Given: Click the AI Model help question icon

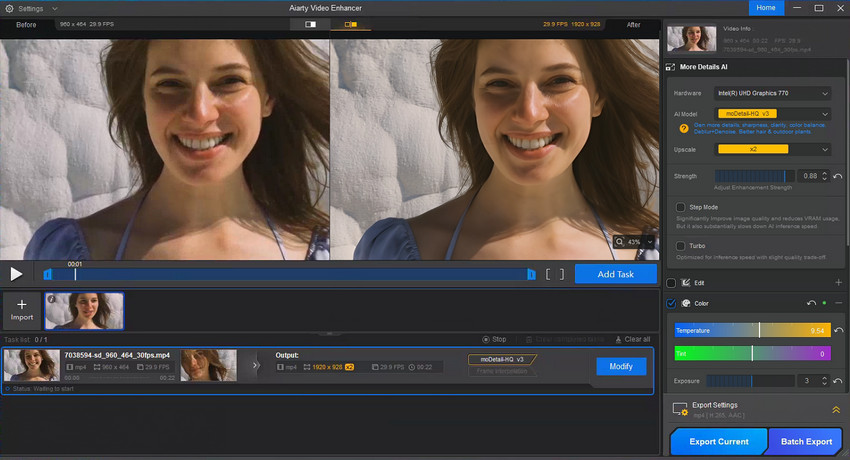Looking at the screenshot, I should [684, 128].
